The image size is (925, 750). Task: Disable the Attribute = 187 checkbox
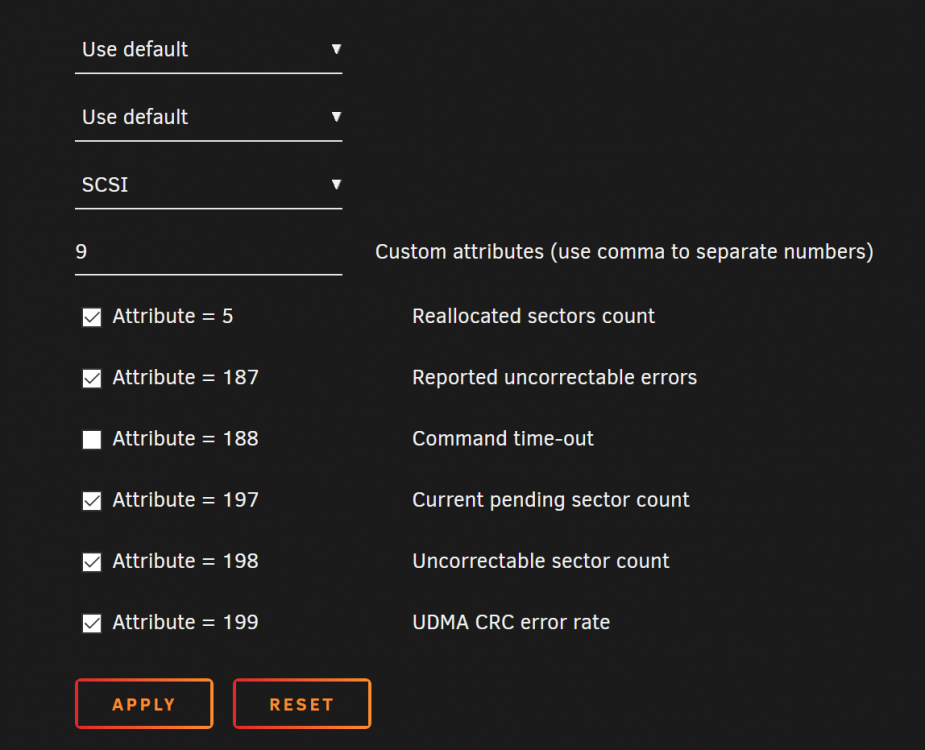(x=91, y=378)
